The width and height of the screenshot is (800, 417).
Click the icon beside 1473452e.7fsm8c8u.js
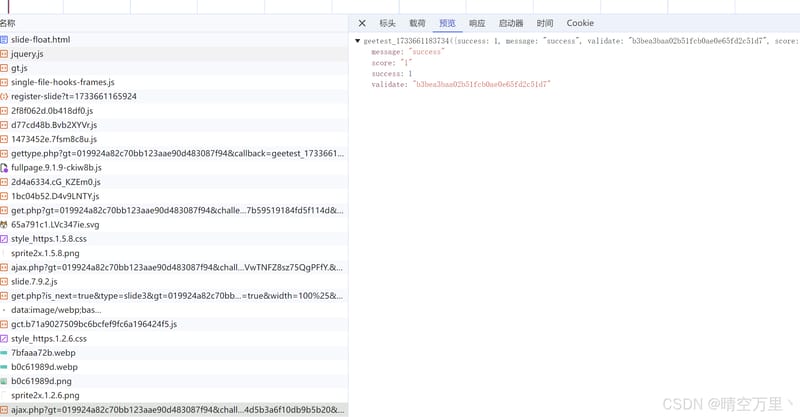click(4, 139)
